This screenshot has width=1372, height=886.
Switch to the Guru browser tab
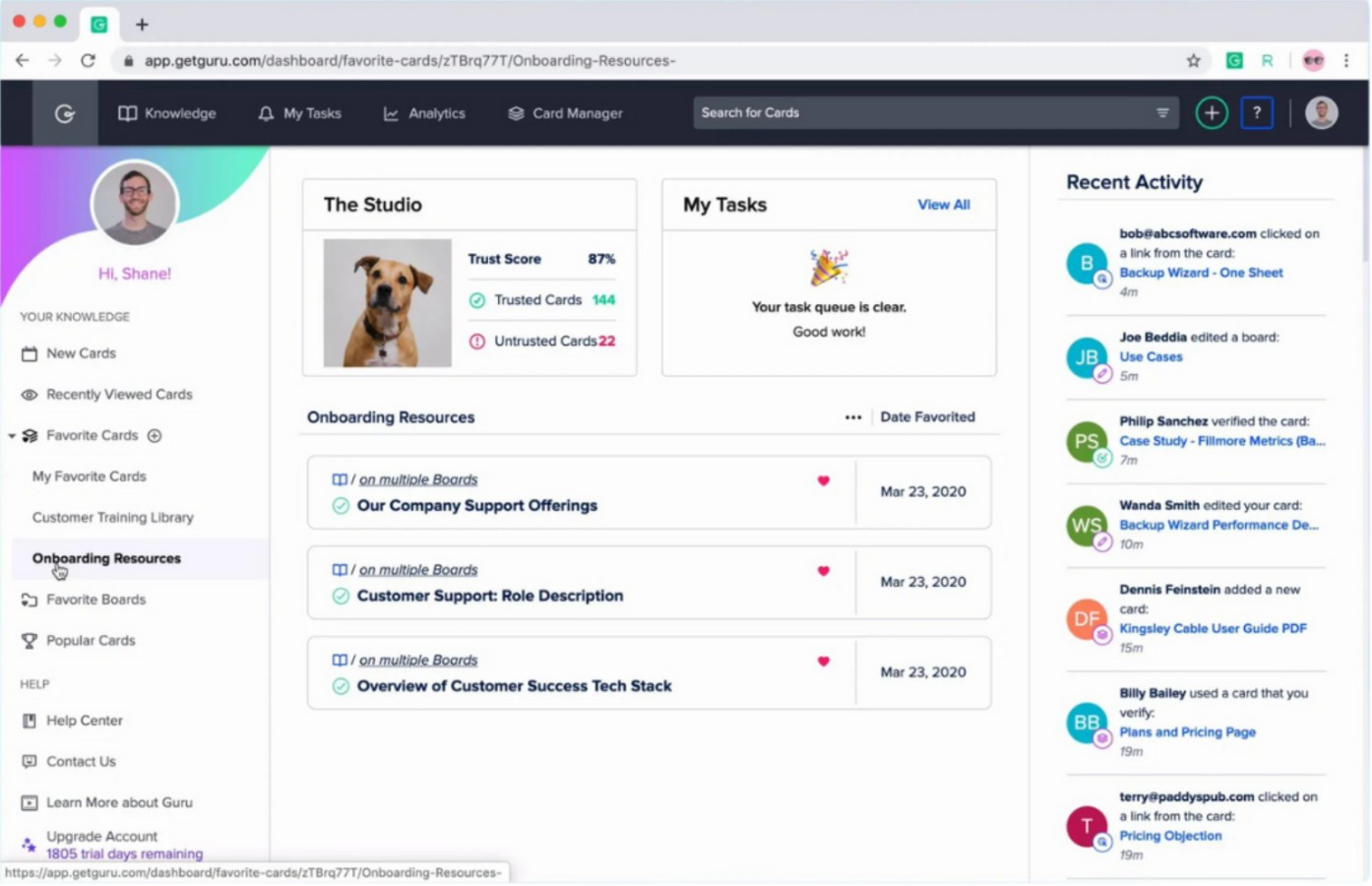point(98,24)
